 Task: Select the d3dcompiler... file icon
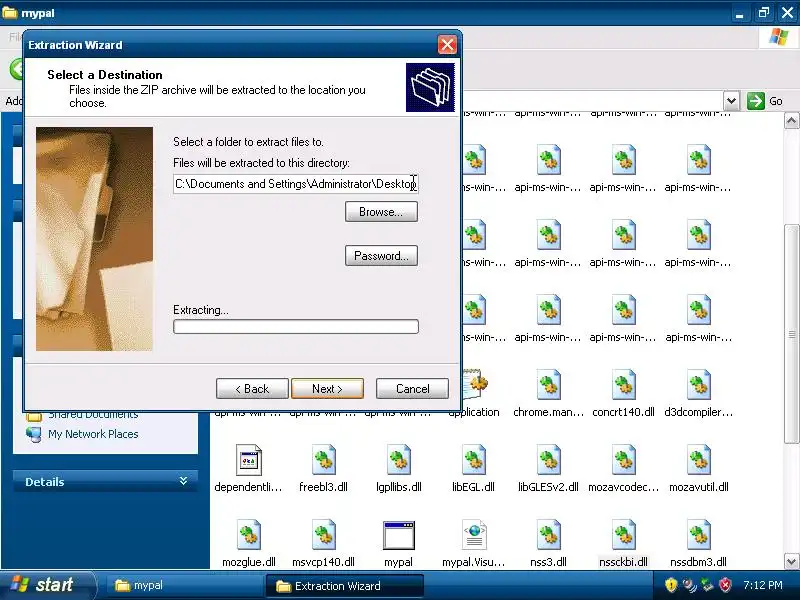[698, 385]
